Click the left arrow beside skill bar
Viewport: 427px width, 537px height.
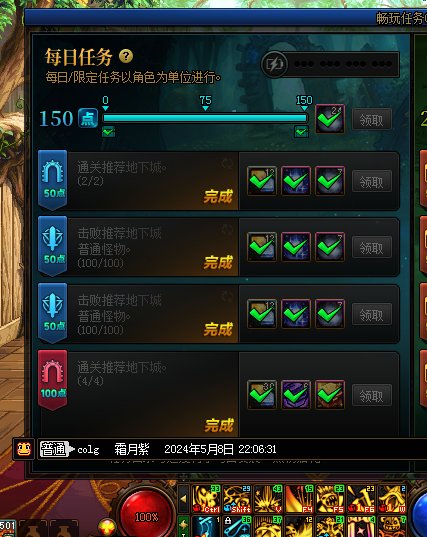[183, 499]
